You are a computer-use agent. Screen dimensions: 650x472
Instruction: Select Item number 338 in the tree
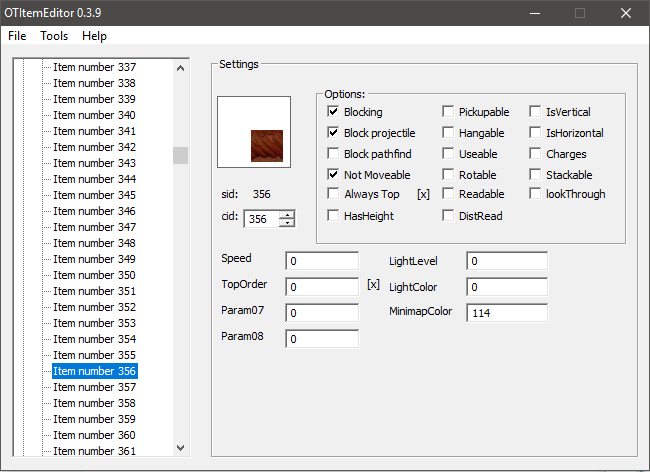coord(95,83)
